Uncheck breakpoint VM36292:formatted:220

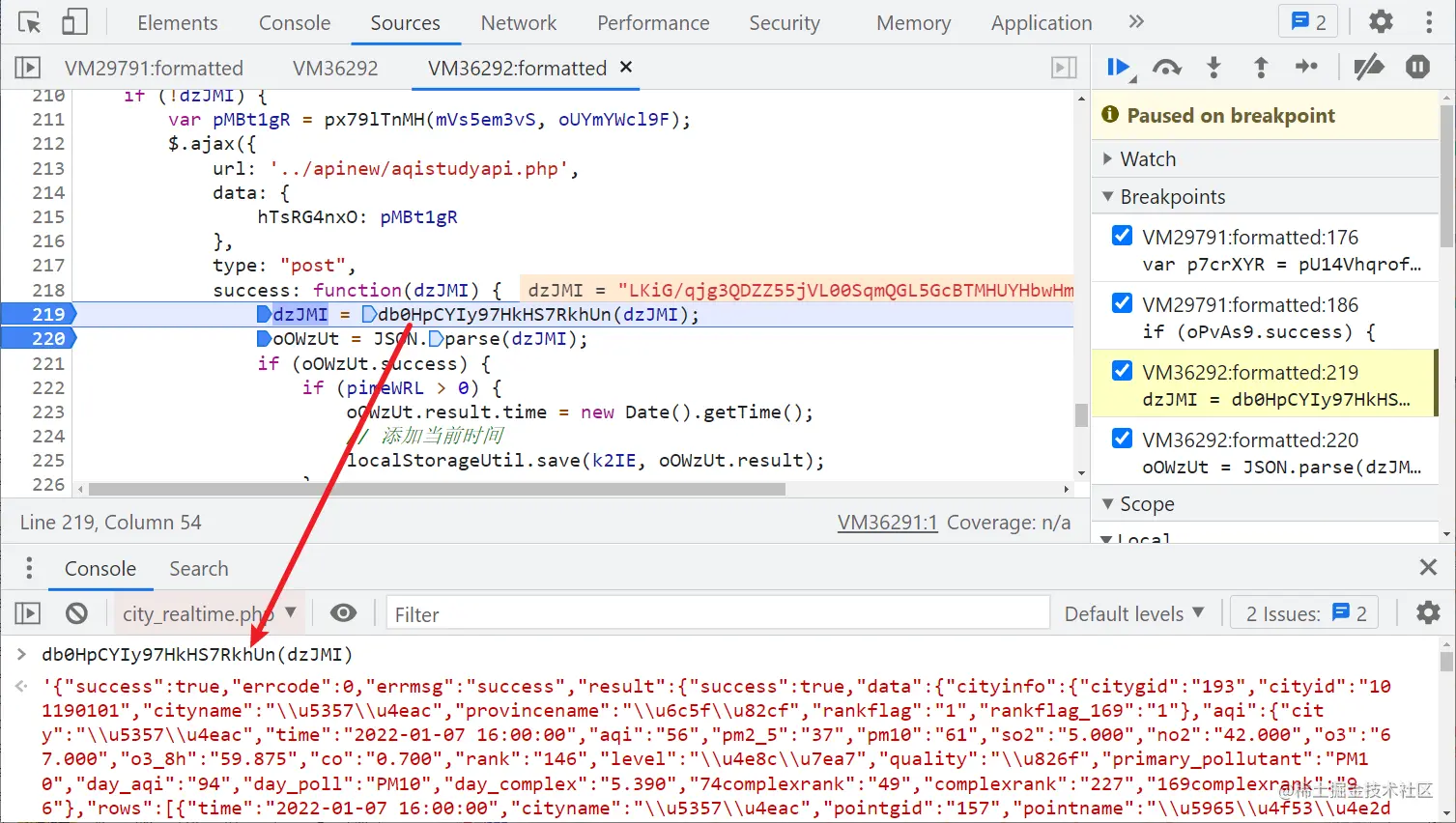[x=1122, y=439]
